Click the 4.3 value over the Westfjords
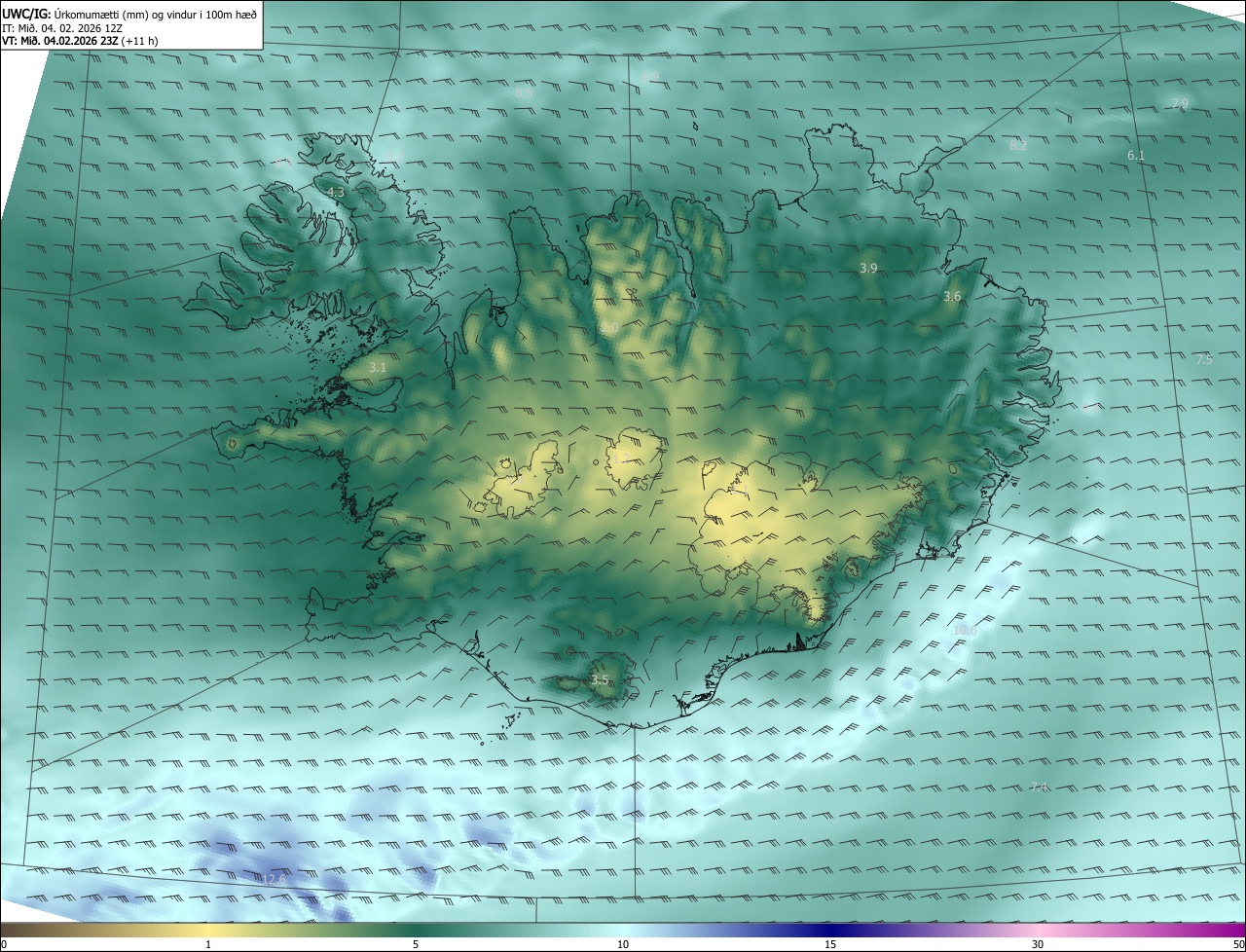 [x=335, y=193]
